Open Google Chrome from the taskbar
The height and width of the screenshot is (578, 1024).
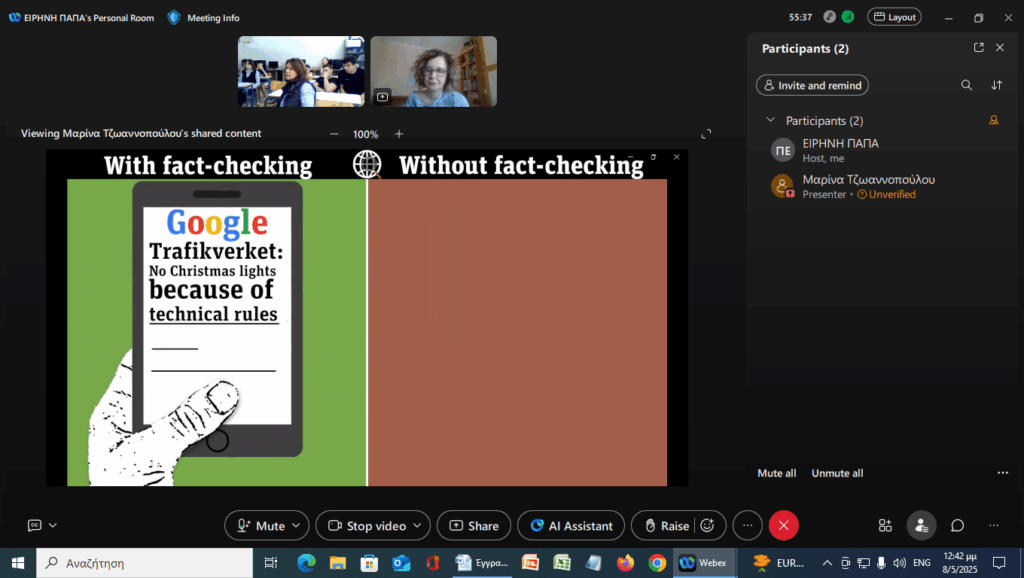tap(657, 563)
